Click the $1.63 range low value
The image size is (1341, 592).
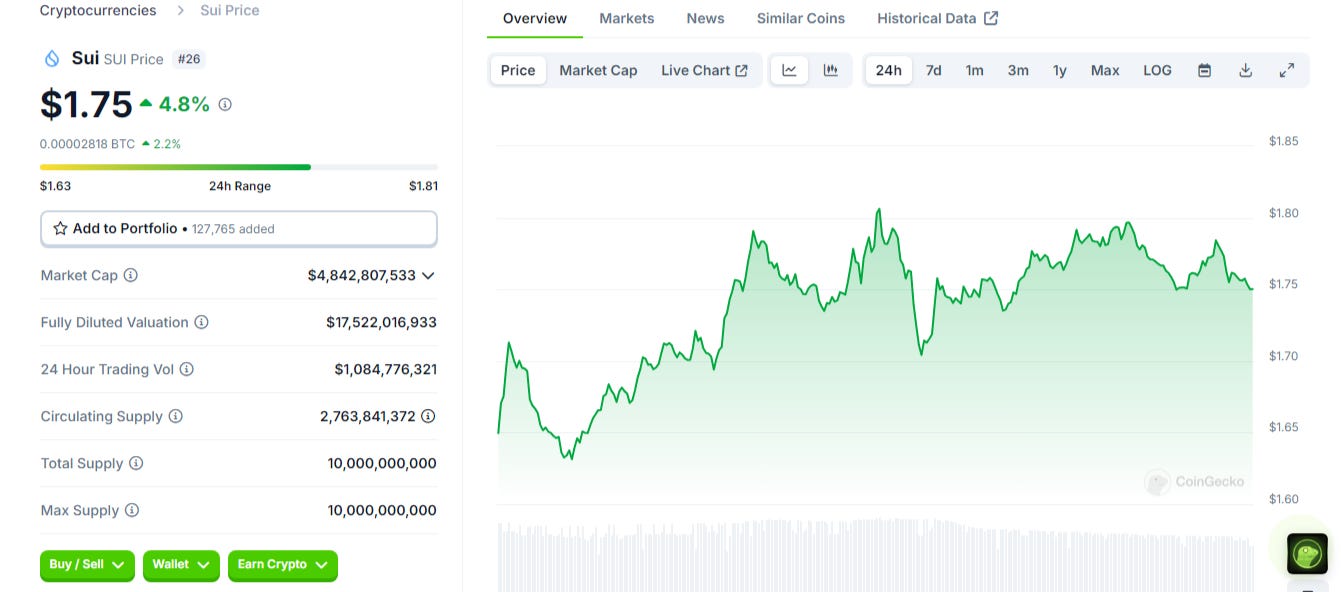(x=55, y=186)
